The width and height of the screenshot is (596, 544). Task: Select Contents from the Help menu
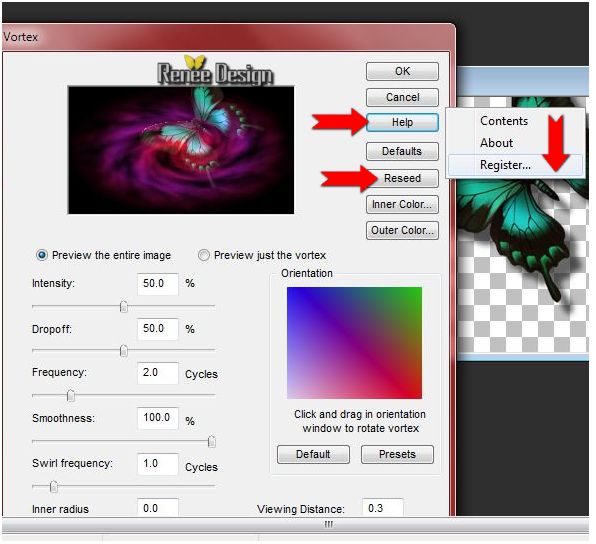pos(504,121)
